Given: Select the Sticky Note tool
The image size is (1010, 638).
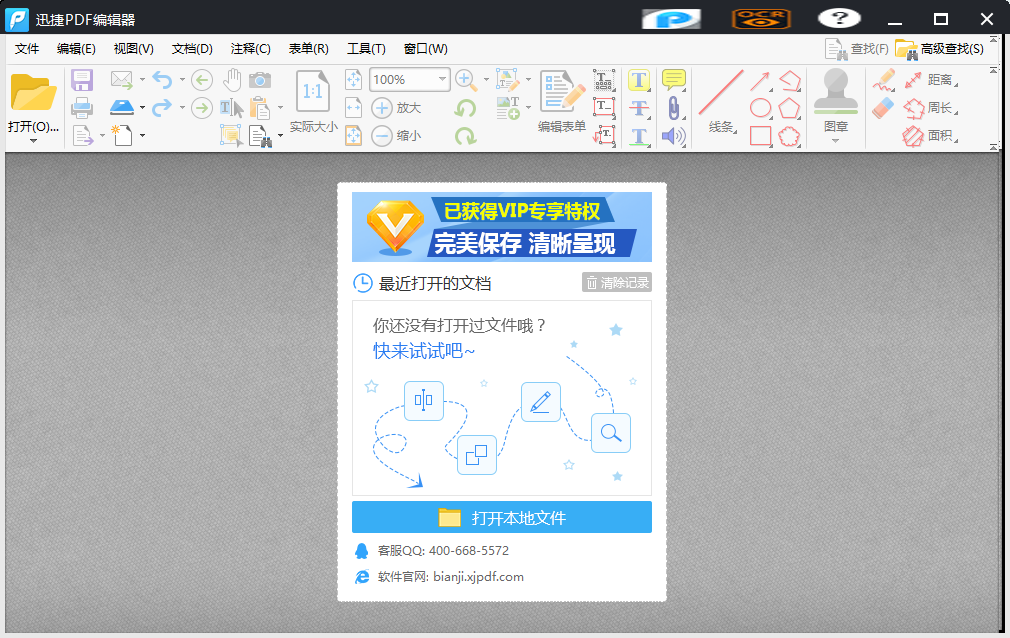Looking at the screenshot, I should coord(674,80).
